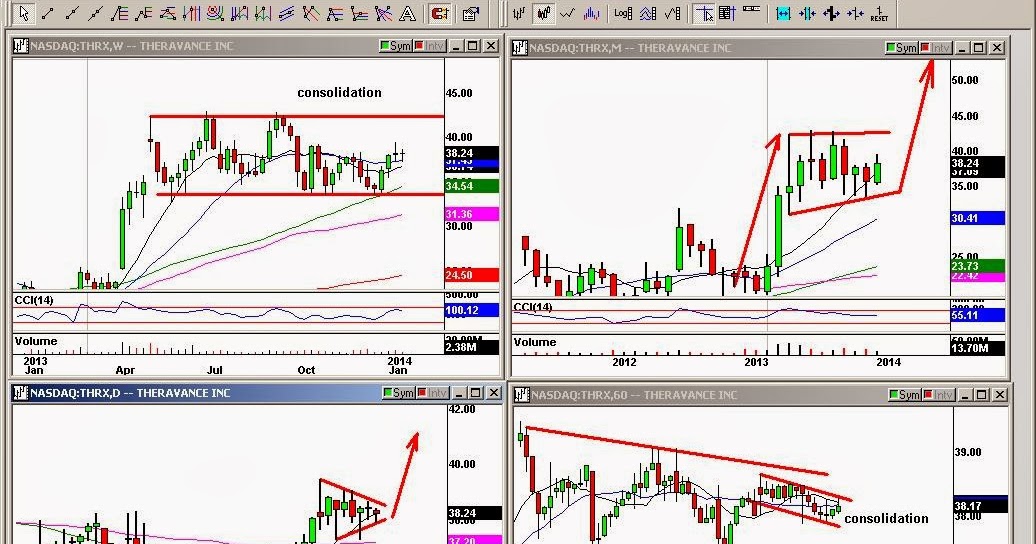Switch to candlestick chart style
The height and width of the screenshot is (544, 1036).
[x=544, y=13]
